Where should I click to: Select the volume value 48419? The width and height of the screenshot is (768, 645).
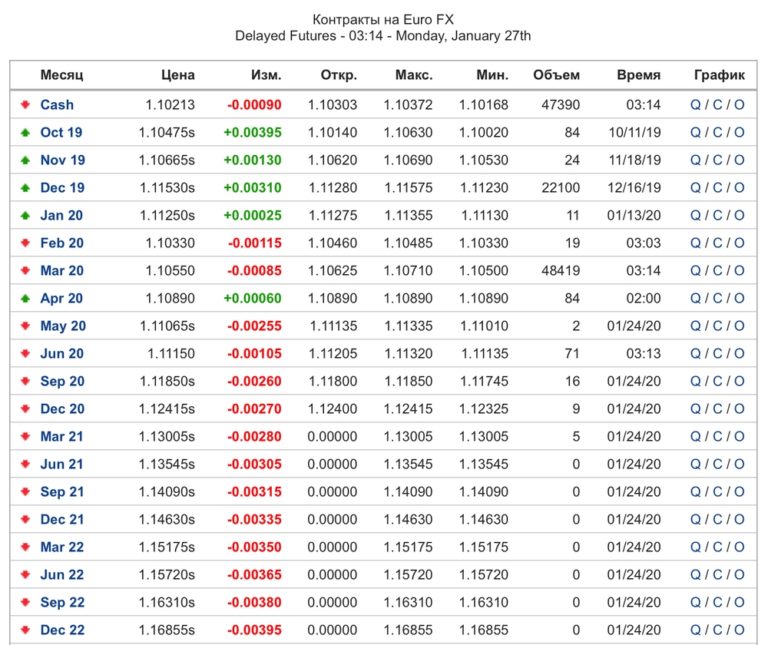pyautogui.click(x=560, y=270)
